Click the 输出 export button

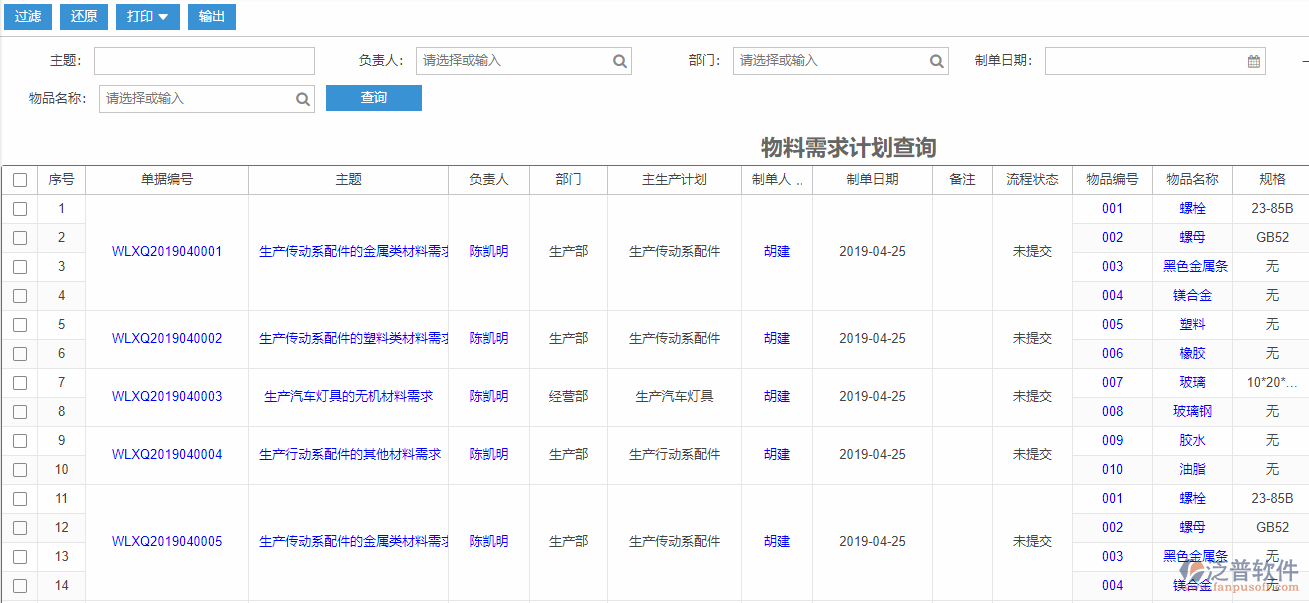tap(211, 17)
